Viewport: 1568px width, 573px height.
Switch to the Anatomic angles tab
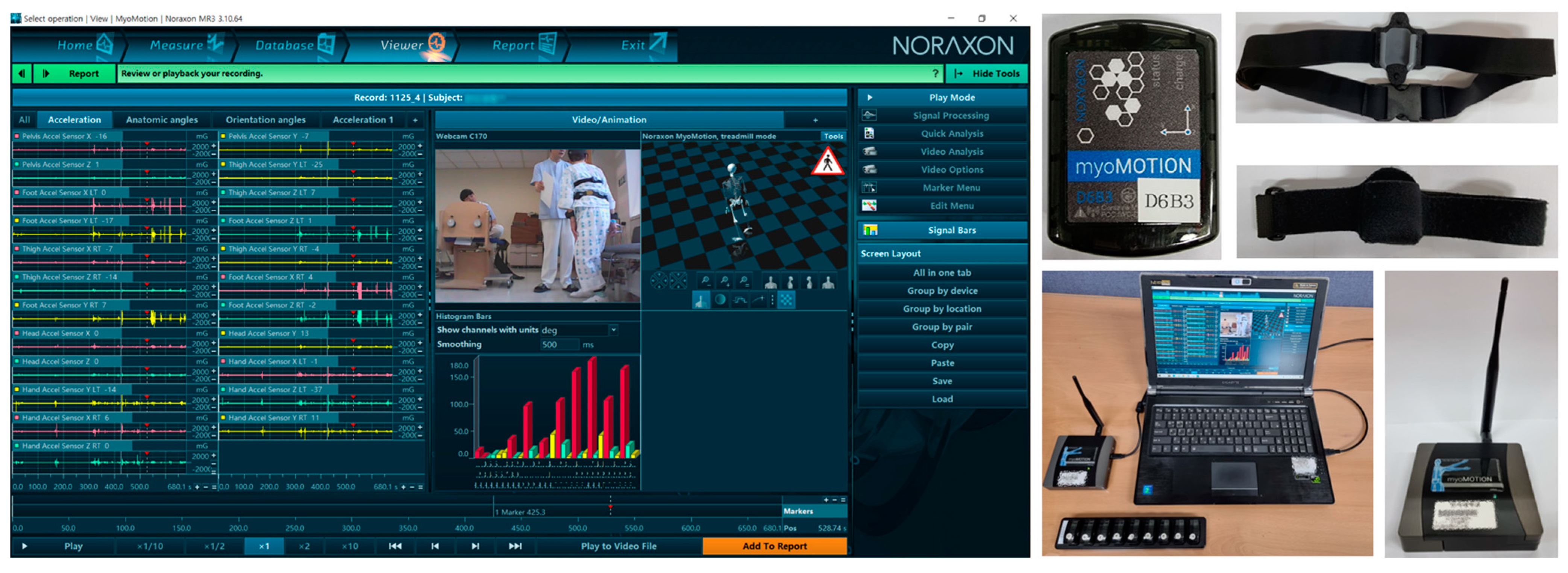click(x=161, y=120)
